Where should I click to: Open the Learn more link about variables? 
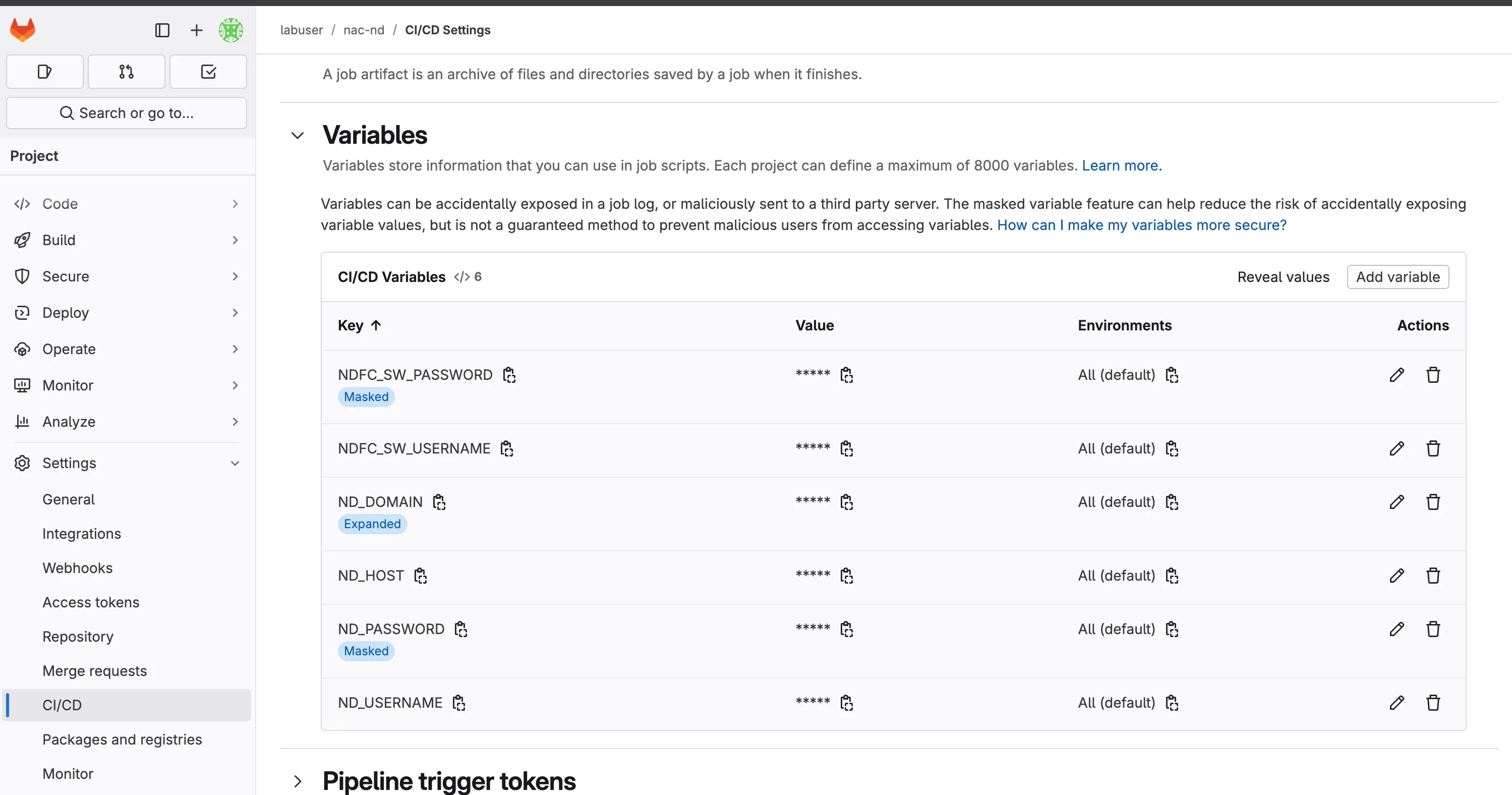pos(1121,165)
